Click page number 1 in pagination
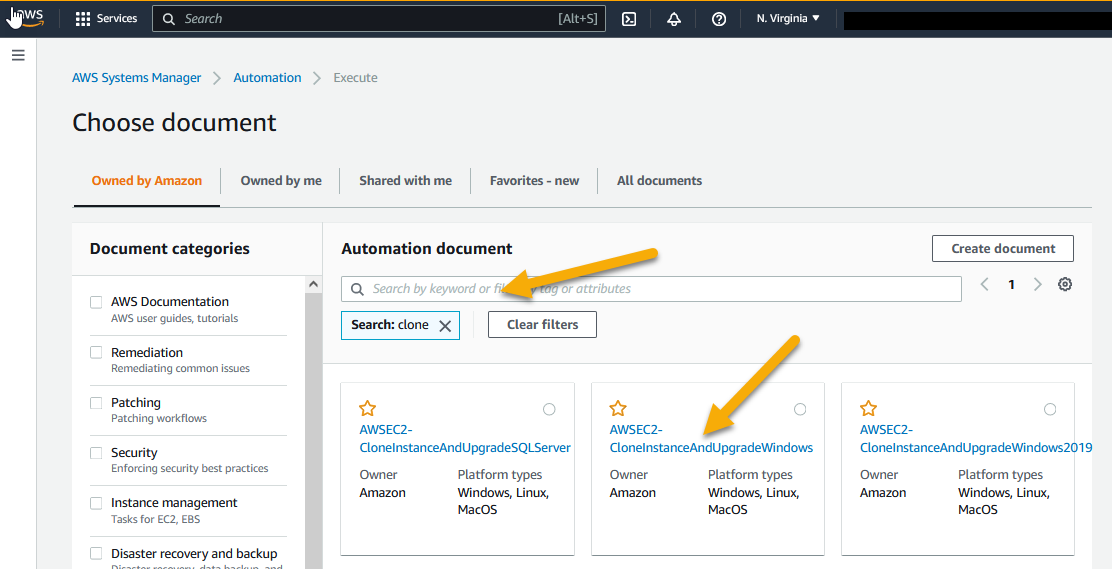This screenshot has height=569, width=1112. tap(1011, 284)
